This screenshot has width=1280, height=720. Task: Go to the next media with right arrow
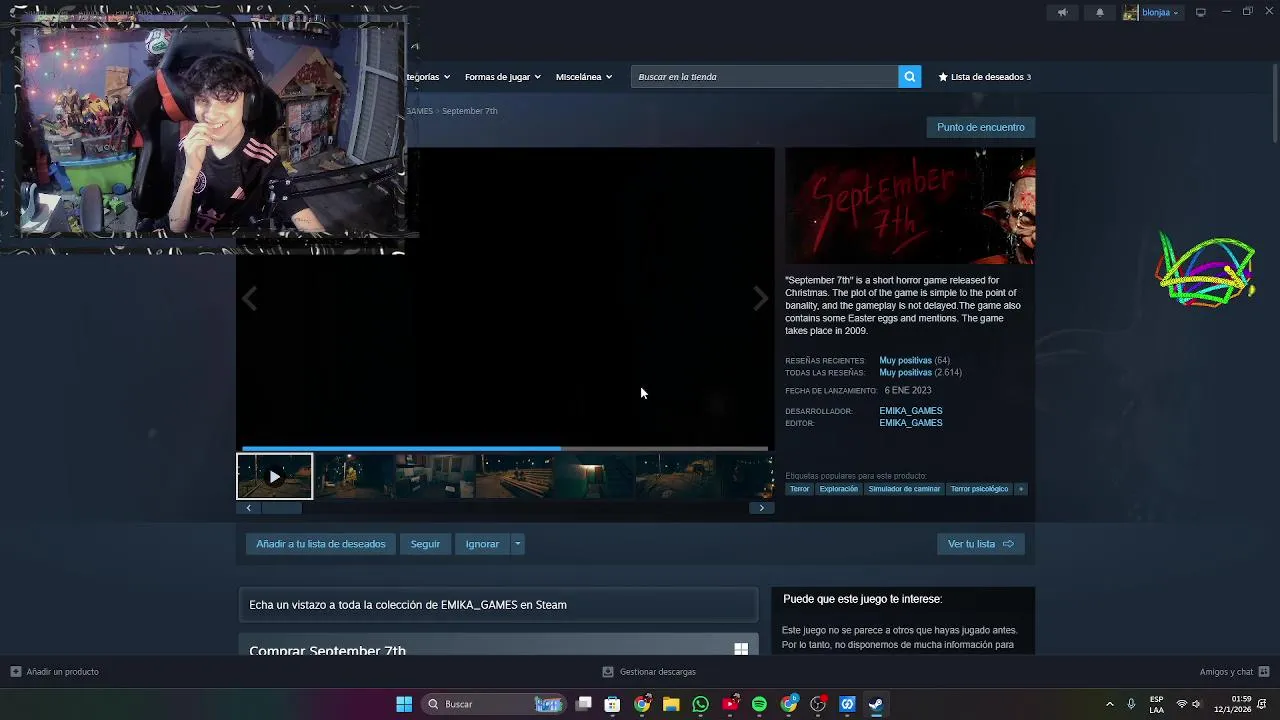pos(761,298)
